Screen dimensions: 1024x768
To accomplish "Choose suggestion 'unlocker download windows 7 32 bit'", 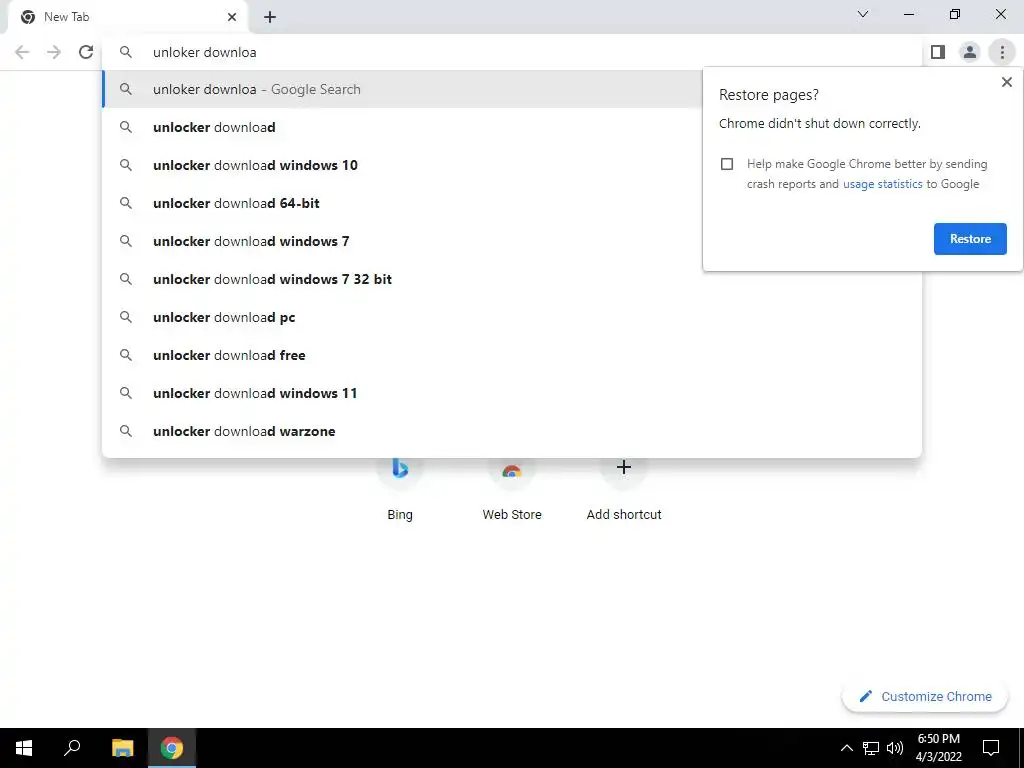I will click(512, 279).
